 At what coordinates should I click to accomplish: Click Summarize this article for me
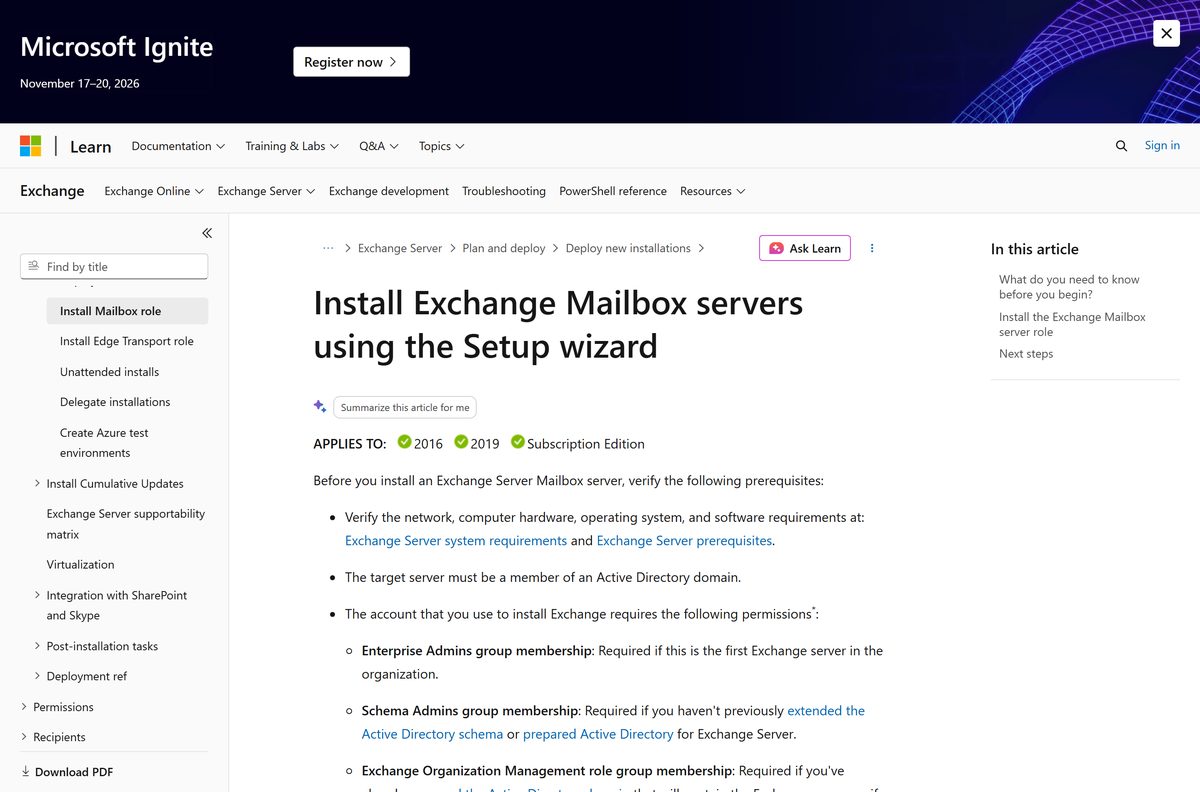405,407
